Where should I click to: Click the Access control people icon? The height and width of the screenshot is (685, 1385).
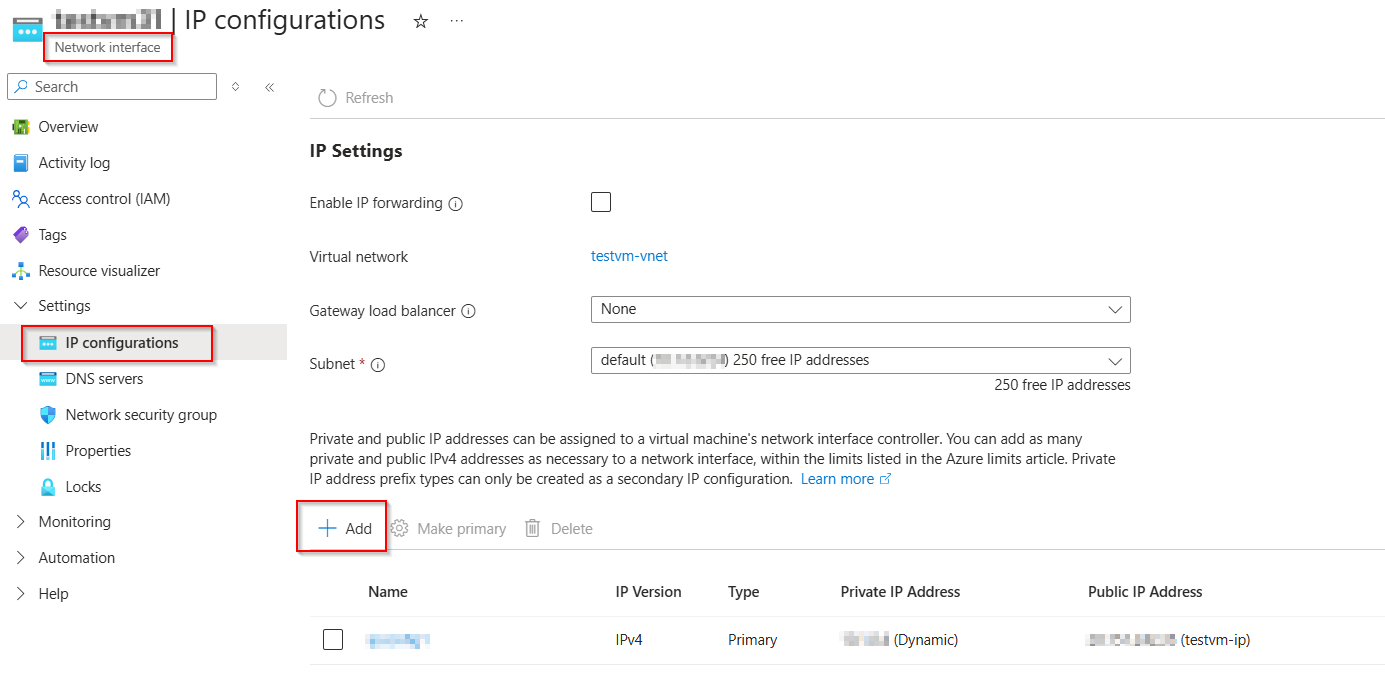21,199
